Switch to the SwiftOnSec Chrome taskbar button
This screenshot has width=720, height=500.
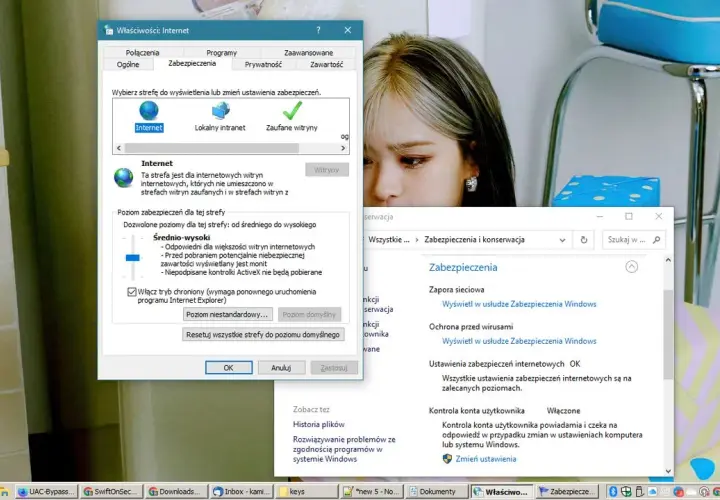(x=112, y=492)
